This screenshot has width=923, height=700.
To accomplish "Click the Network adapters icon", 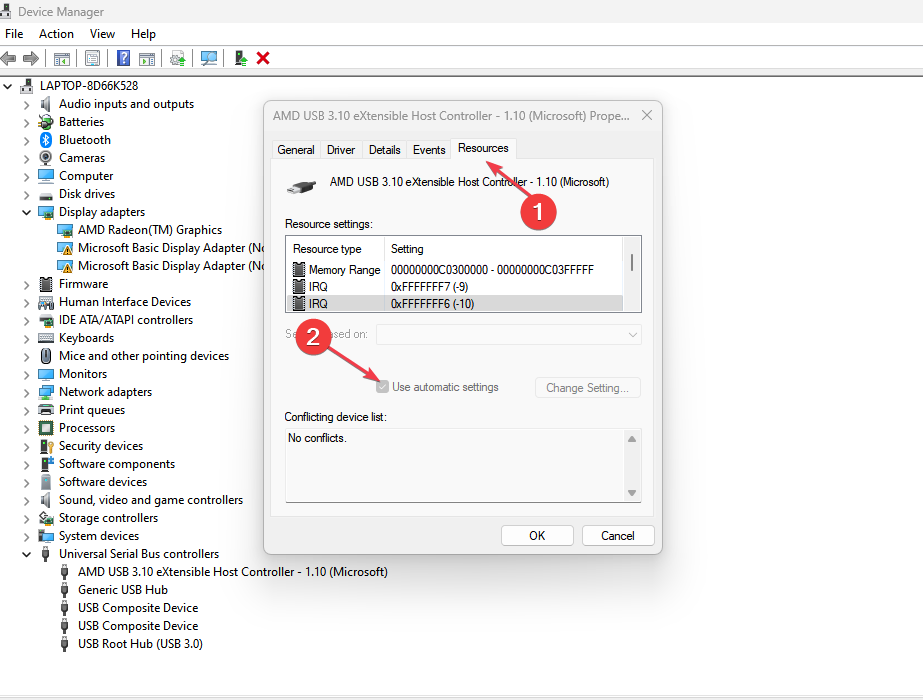I will pos(46,392).
